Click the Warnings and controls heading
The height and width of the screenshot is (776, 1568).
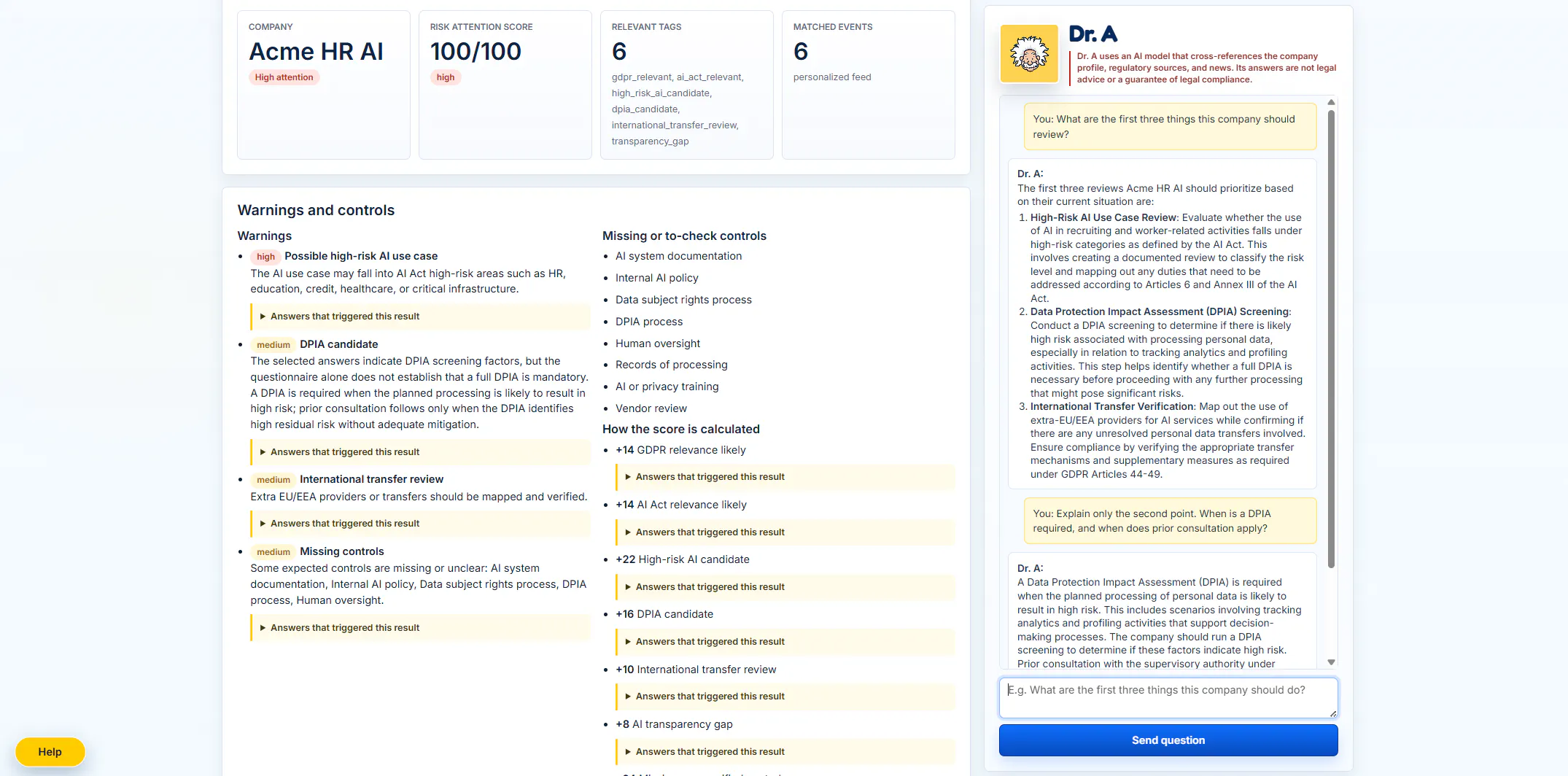pos(316,210)
